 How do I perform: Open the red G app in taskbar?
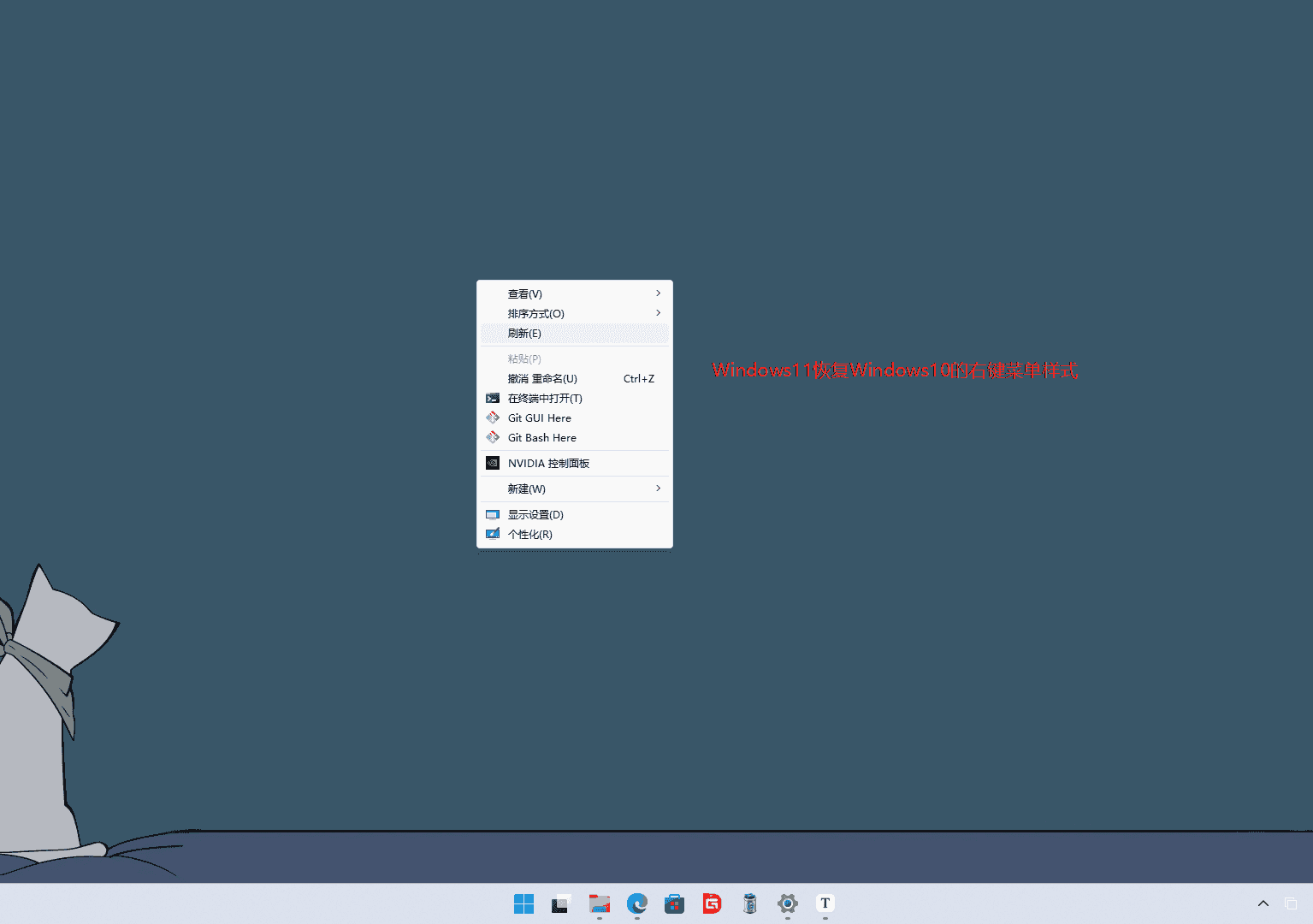click(713, 903)
